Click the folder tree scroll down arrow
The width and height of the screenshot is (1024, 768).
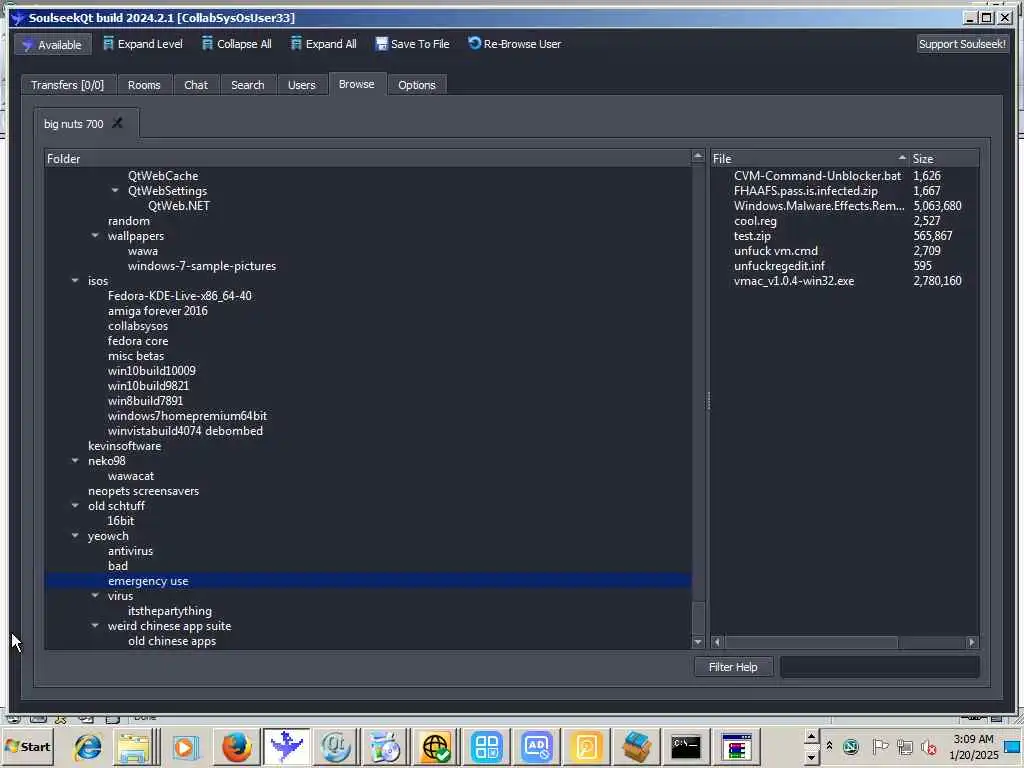click(x=698, y=642)
